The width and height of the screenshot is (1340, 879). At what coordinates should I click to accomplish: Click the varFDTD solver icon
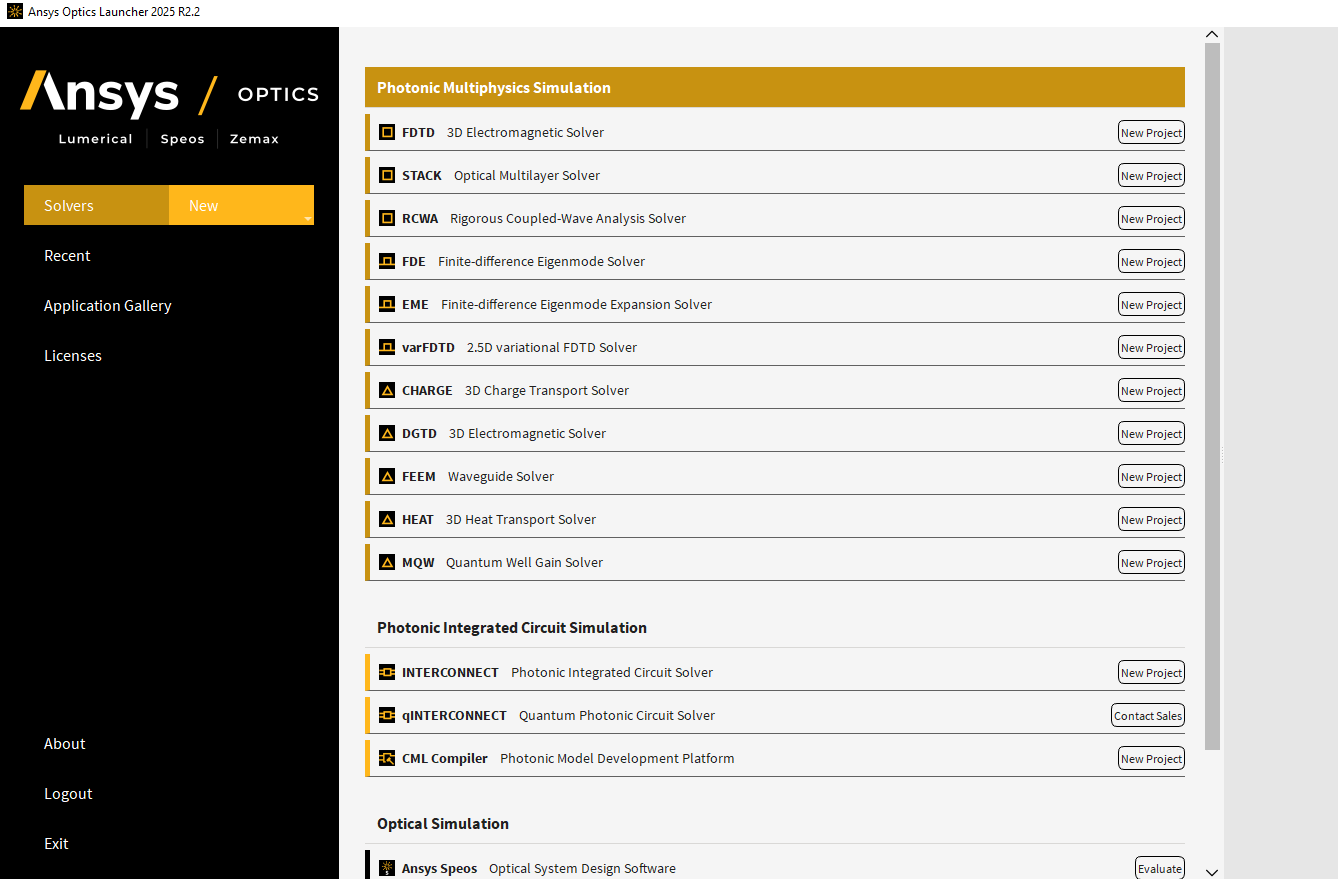pyautogui.click(x=387, y=347)
